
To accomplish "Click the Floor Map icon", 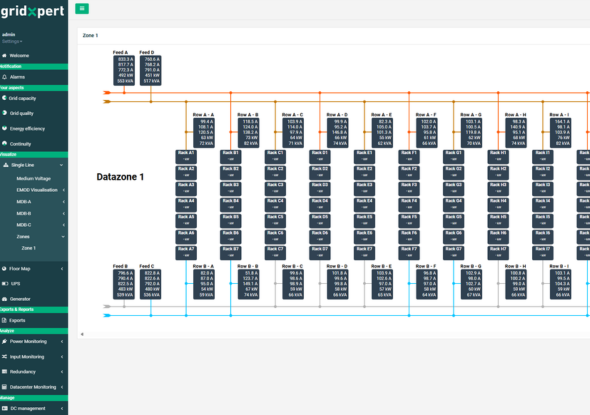I will 4,269.
